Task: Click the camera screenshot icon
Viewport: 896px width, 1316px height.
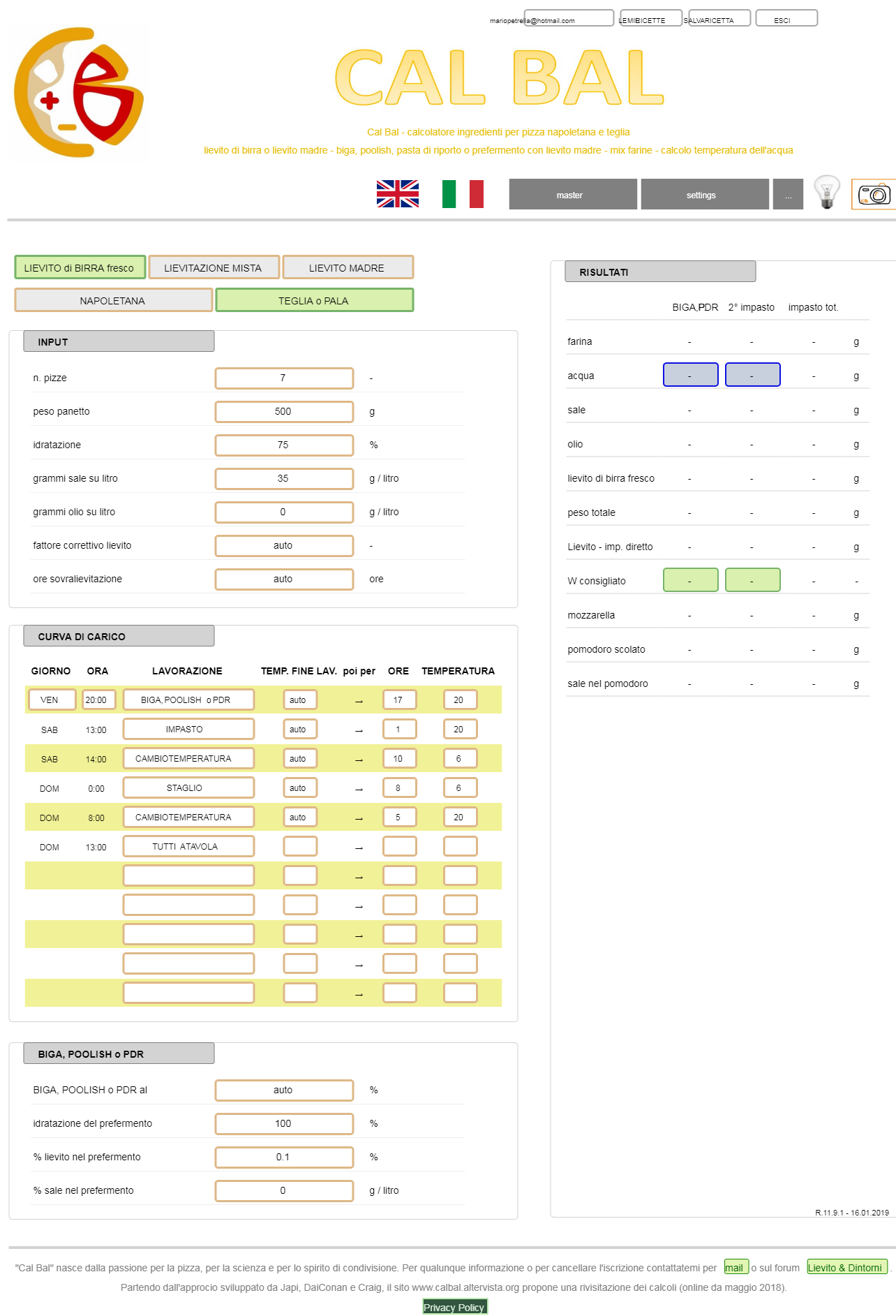Action: (x=874, y=195)
